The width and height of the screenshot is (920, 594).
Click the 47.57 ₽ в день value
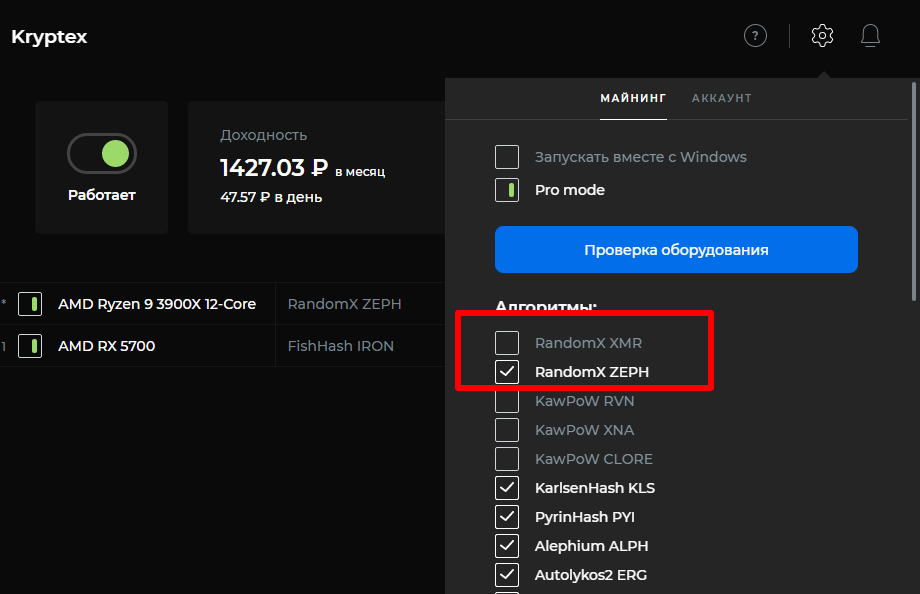271,197
